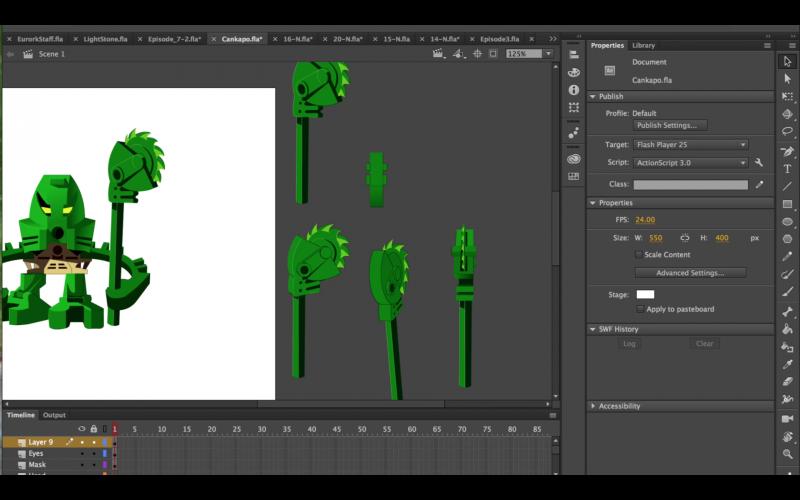Select the Line tool

tap(787, 186)
